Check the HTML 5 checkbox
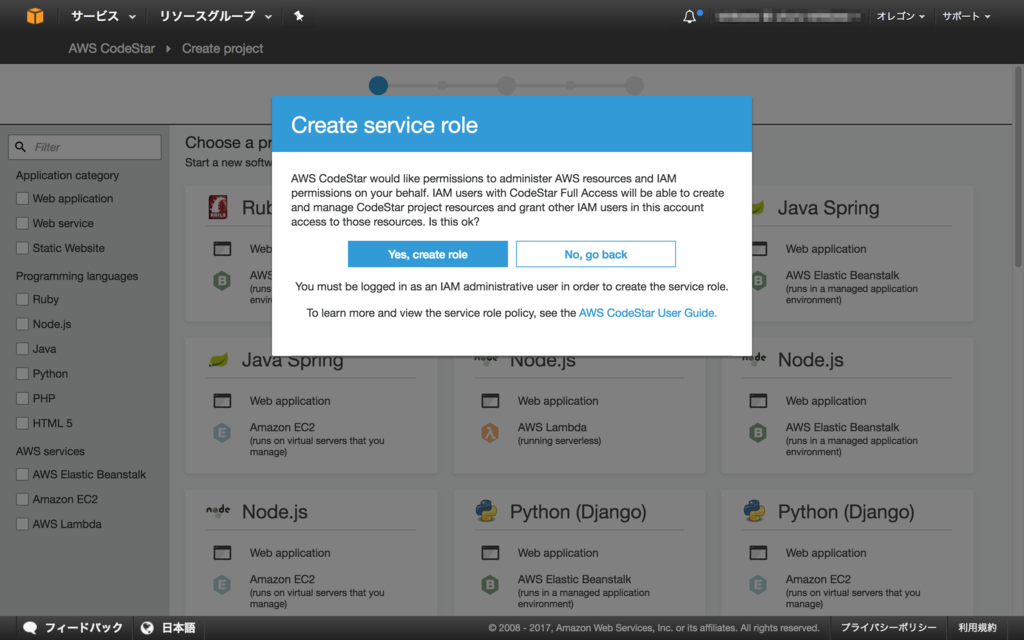This screenshot has height=640, width=1024. tap(22, 423)
